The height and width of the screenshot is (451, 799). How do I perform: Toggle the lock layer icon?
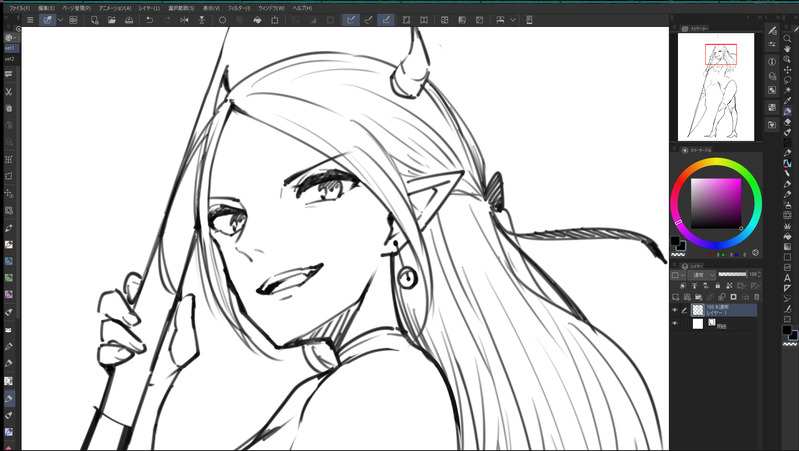click(717, 286)
